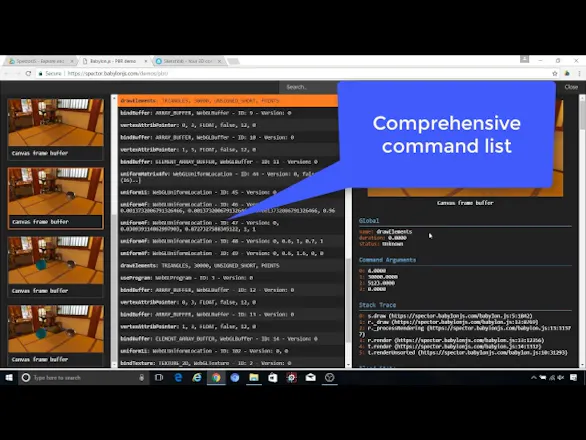Click the Secure lock icon in the address bar

coord(40,74)
